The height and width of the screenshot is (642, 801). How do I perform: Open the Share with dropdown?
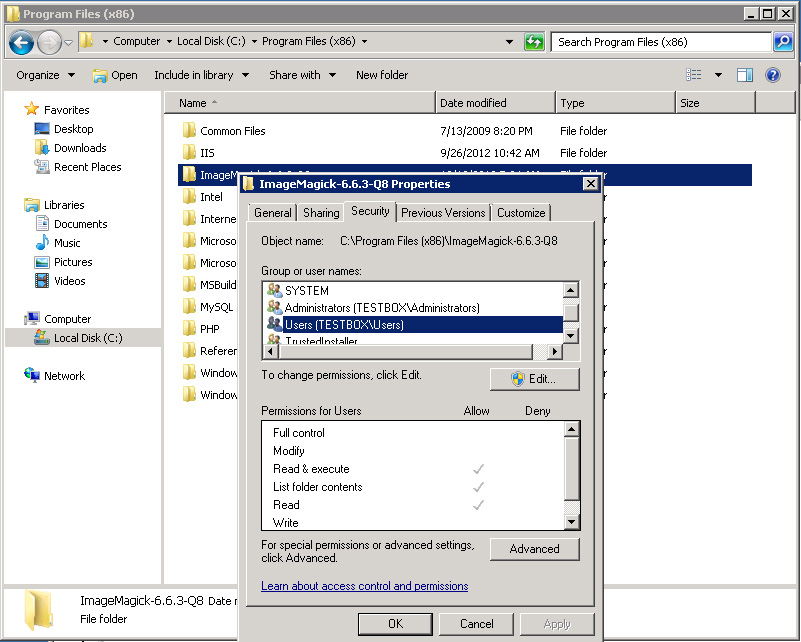tap(302, 75)
